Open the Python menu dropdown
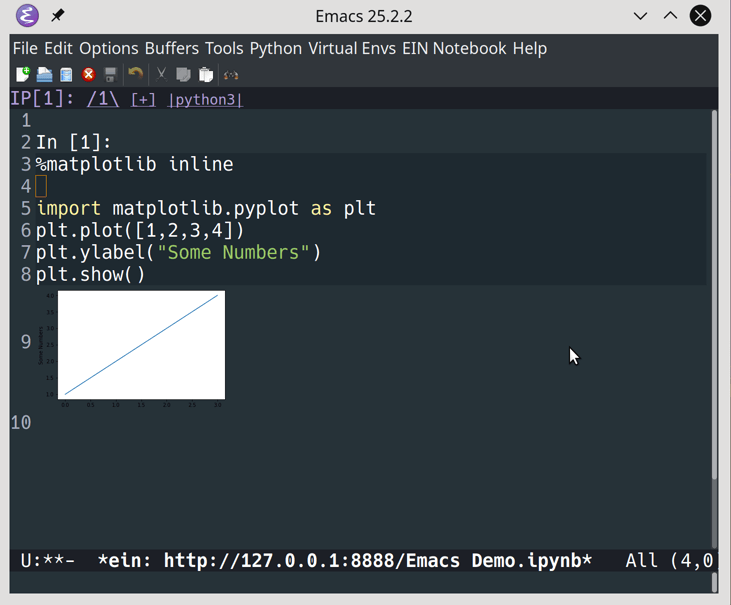 click(276, 48)
